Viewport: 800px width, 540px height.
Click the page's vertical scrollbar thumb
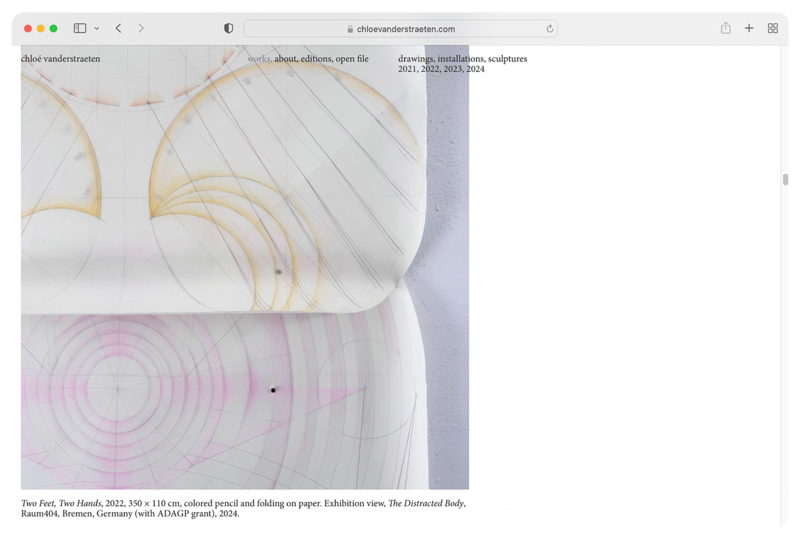click(785, 180)
